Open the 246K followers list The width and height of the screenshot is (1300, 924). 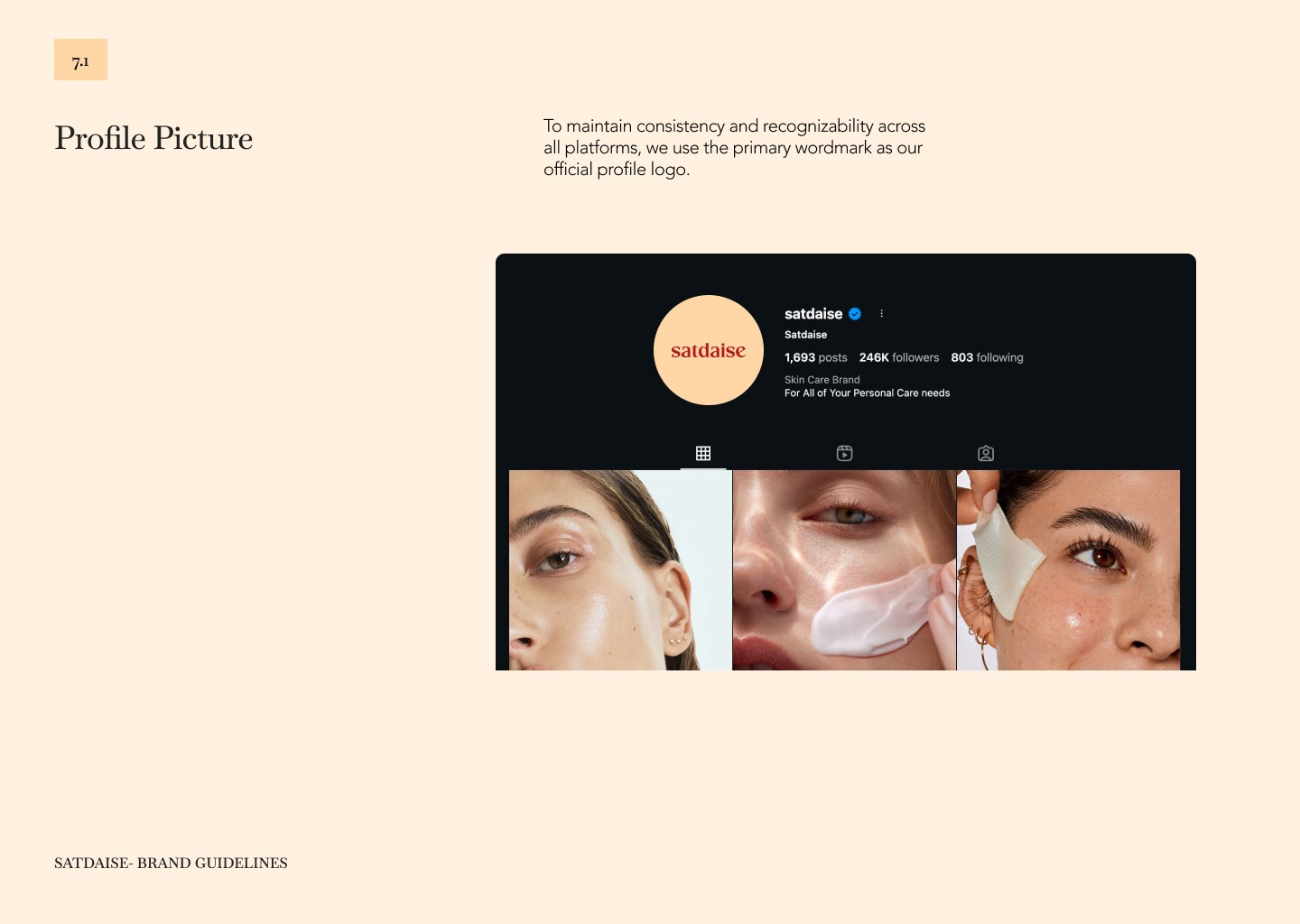click(x=899, y=357)
